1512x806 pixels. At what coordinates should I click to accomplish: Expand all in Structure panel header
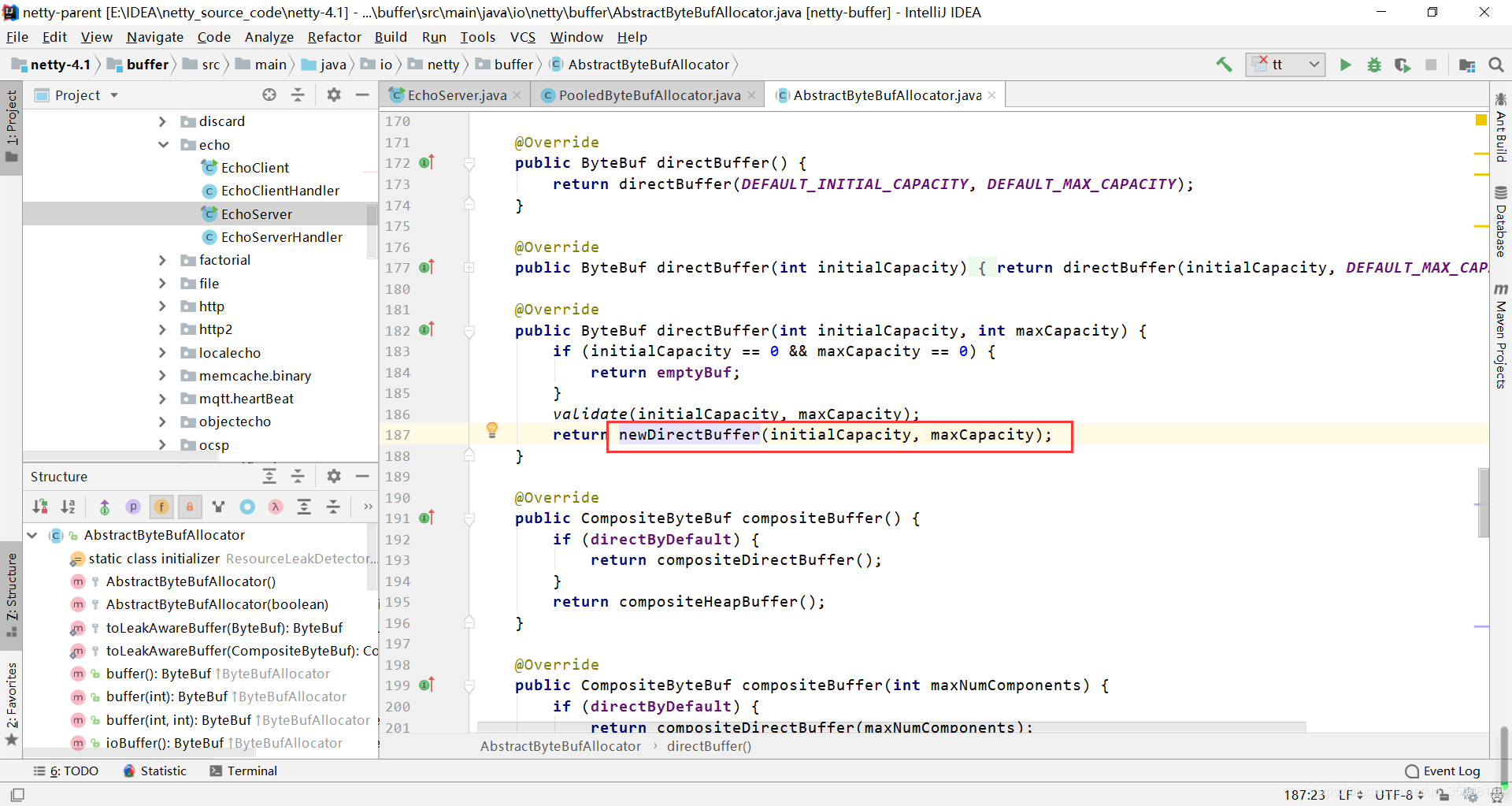coord(269,476)
